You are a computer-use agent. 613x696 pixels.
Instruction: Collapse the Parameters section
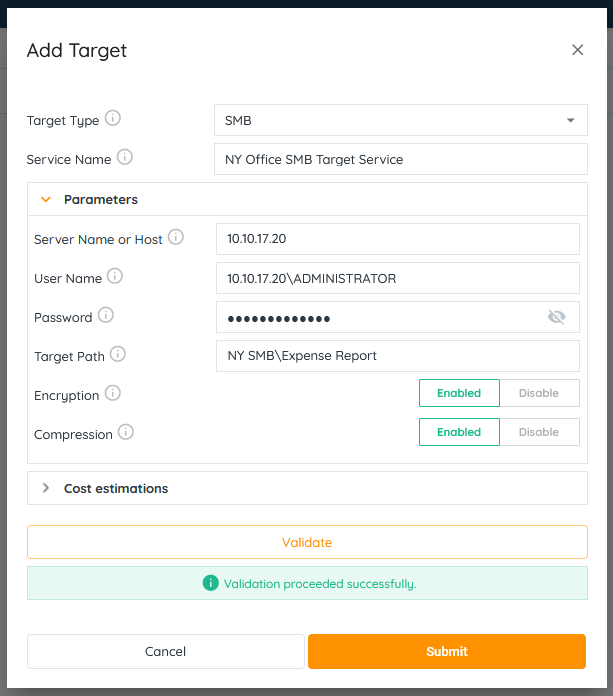[46, 199]
